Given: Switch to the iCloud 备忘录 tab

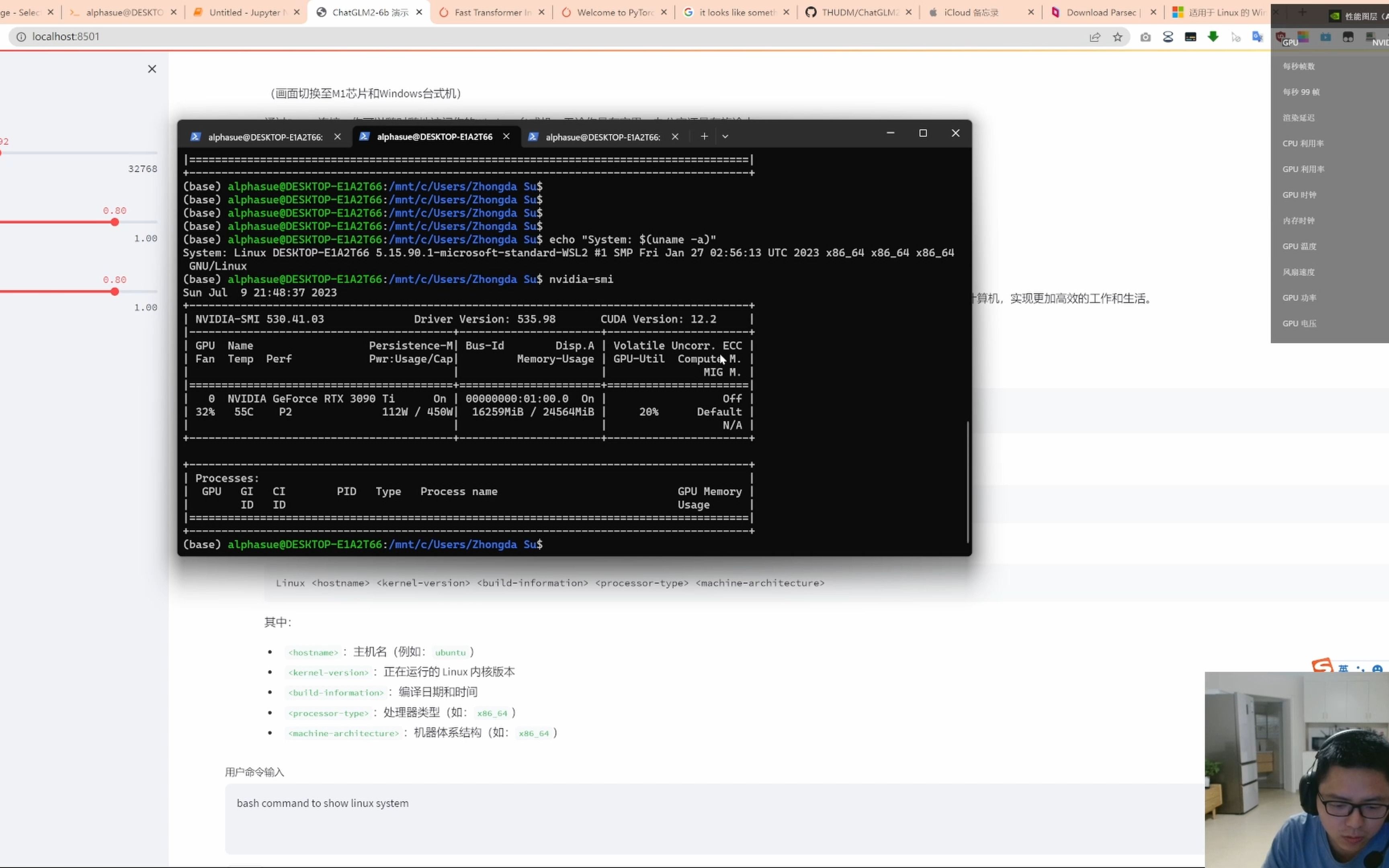Looking at the screenshot, I should tap(981, 12).
